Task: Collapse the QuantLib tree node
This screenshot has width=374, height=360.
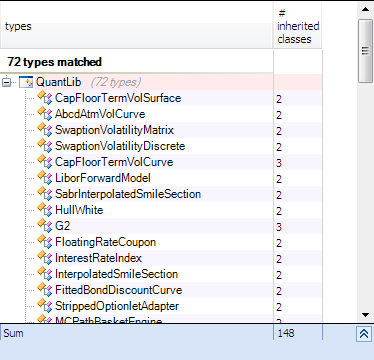Action: [6, 82]
